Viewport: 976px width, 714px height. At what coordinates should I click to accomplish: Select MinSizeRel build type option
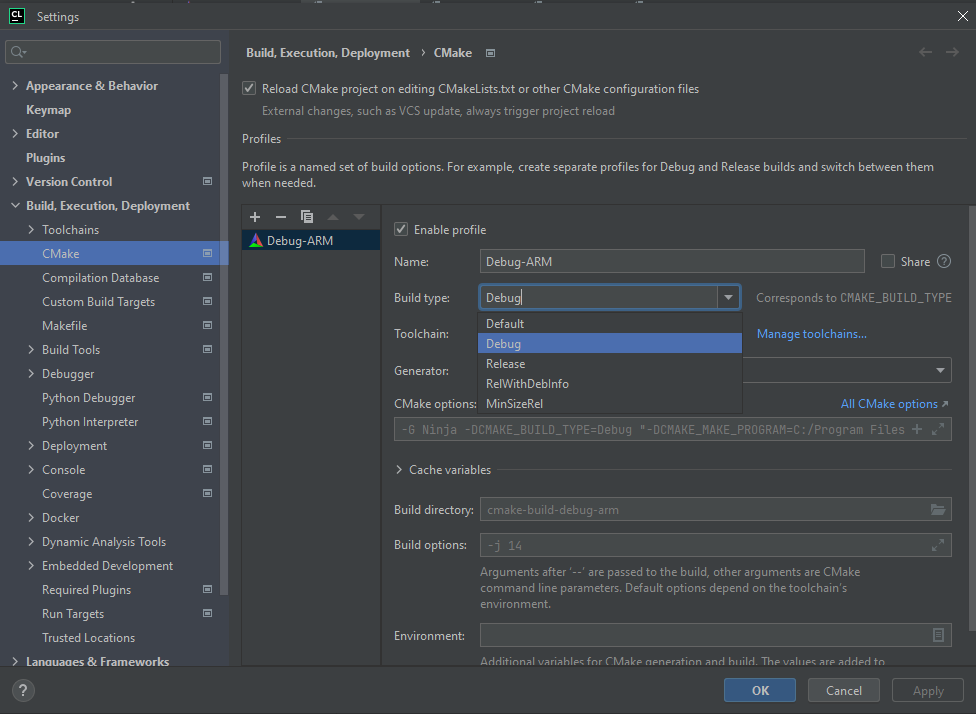point(610,403)
